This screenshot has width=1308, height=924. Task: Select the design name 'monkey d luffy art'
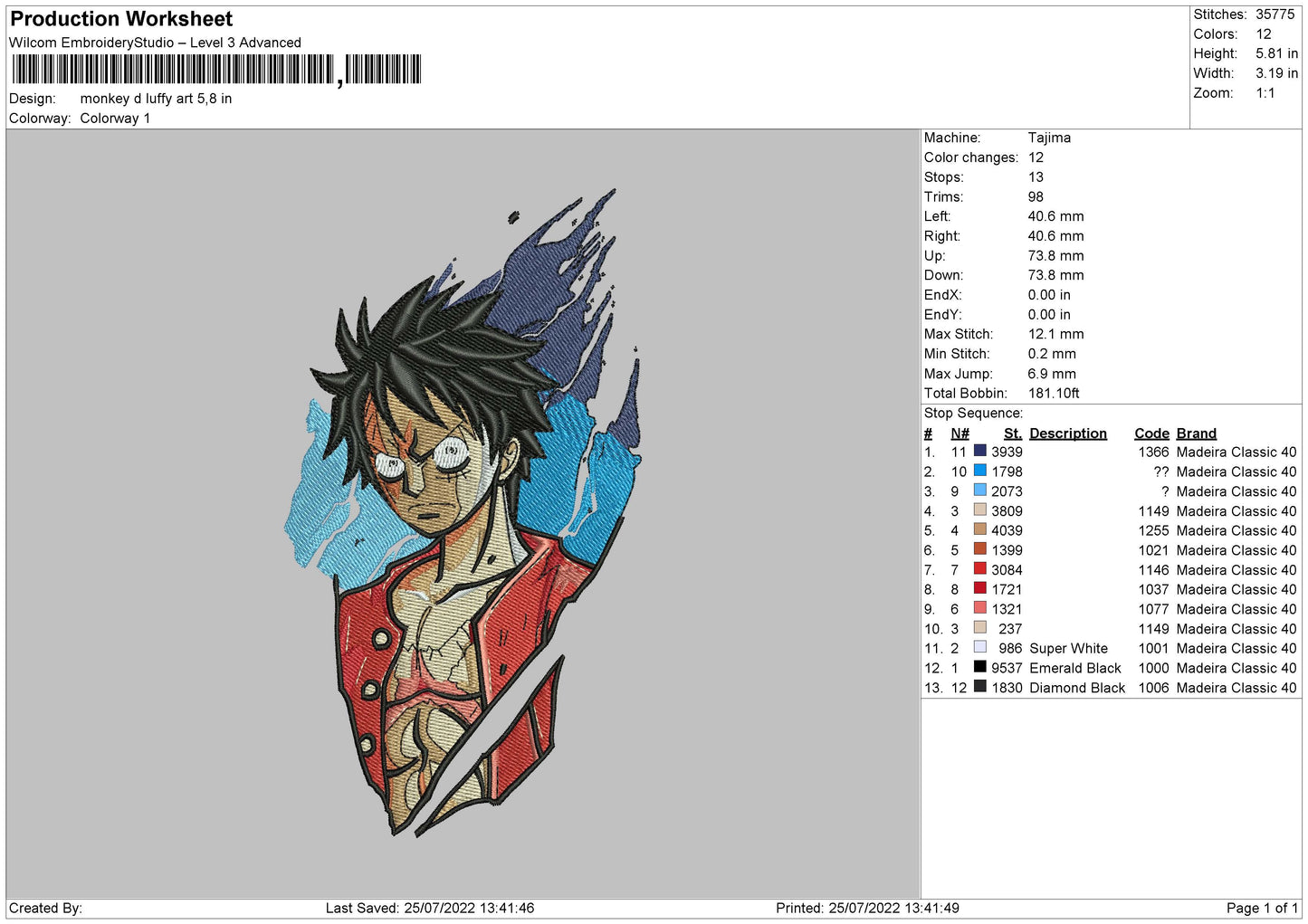point(156,99)
